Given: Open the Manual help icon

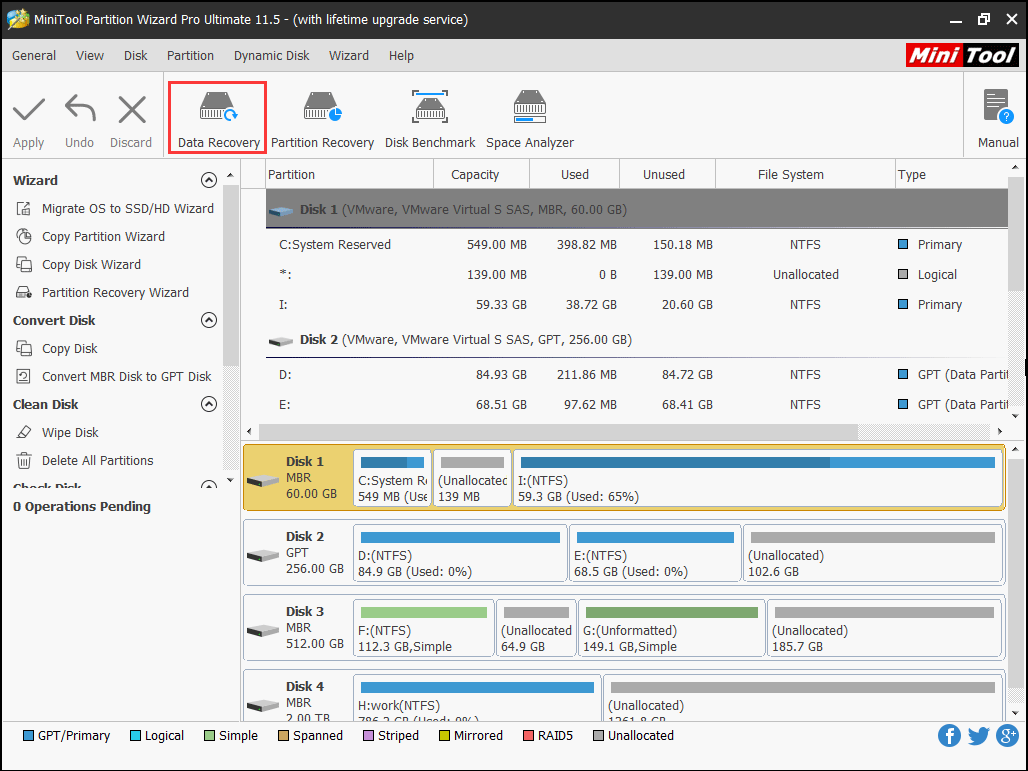Looking at the screenshot, I should point(997,106).
